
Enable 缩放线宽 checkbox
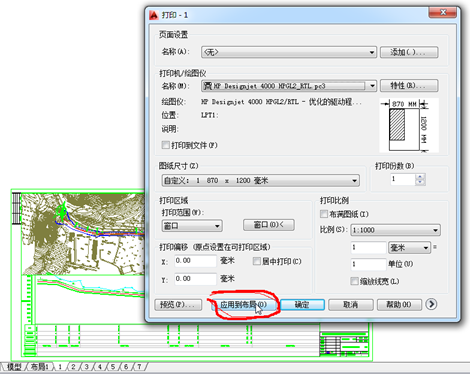[x=354, y=281]
